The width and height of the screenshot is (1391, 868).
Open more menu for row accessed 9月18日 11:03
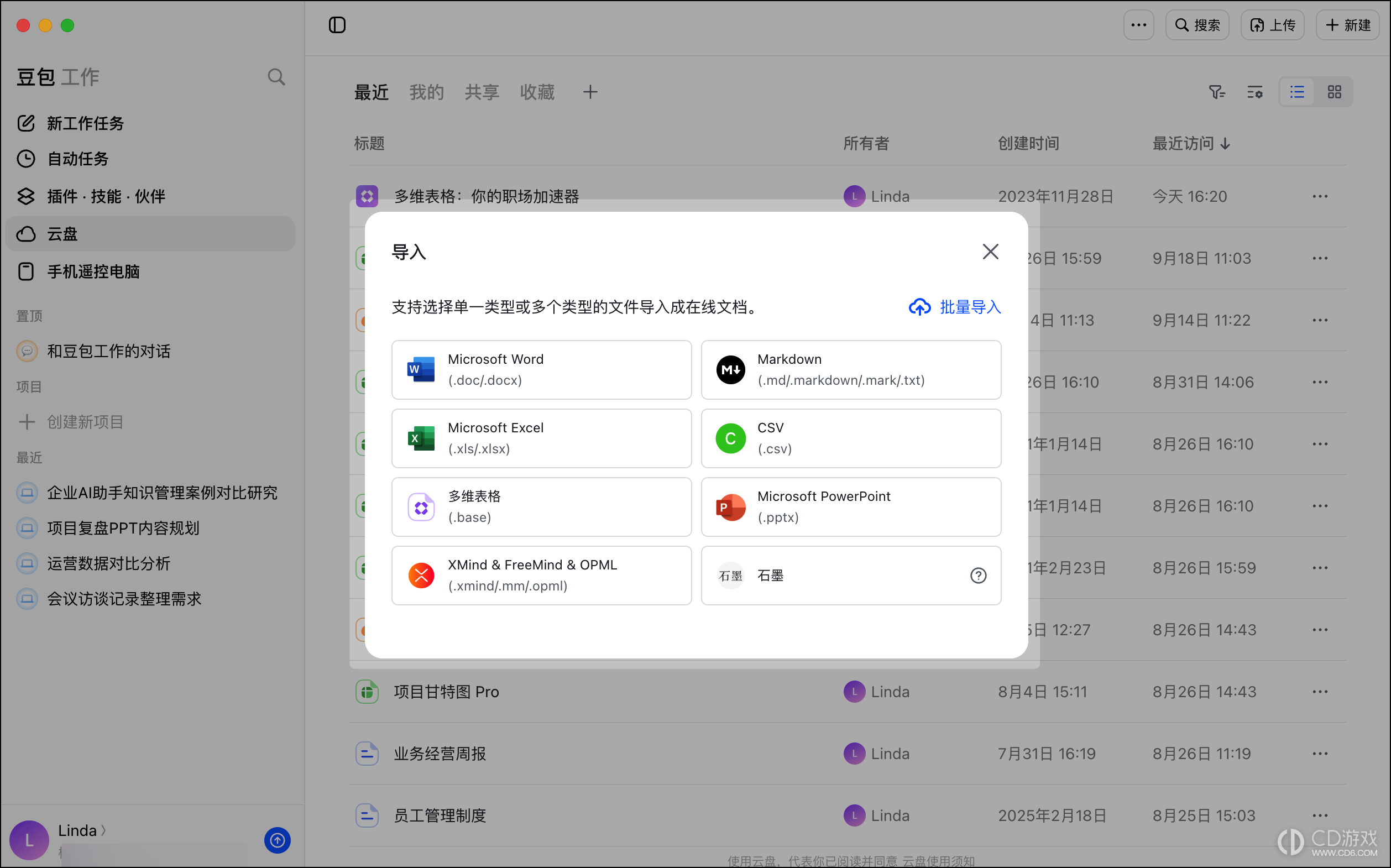point(1320,258)
